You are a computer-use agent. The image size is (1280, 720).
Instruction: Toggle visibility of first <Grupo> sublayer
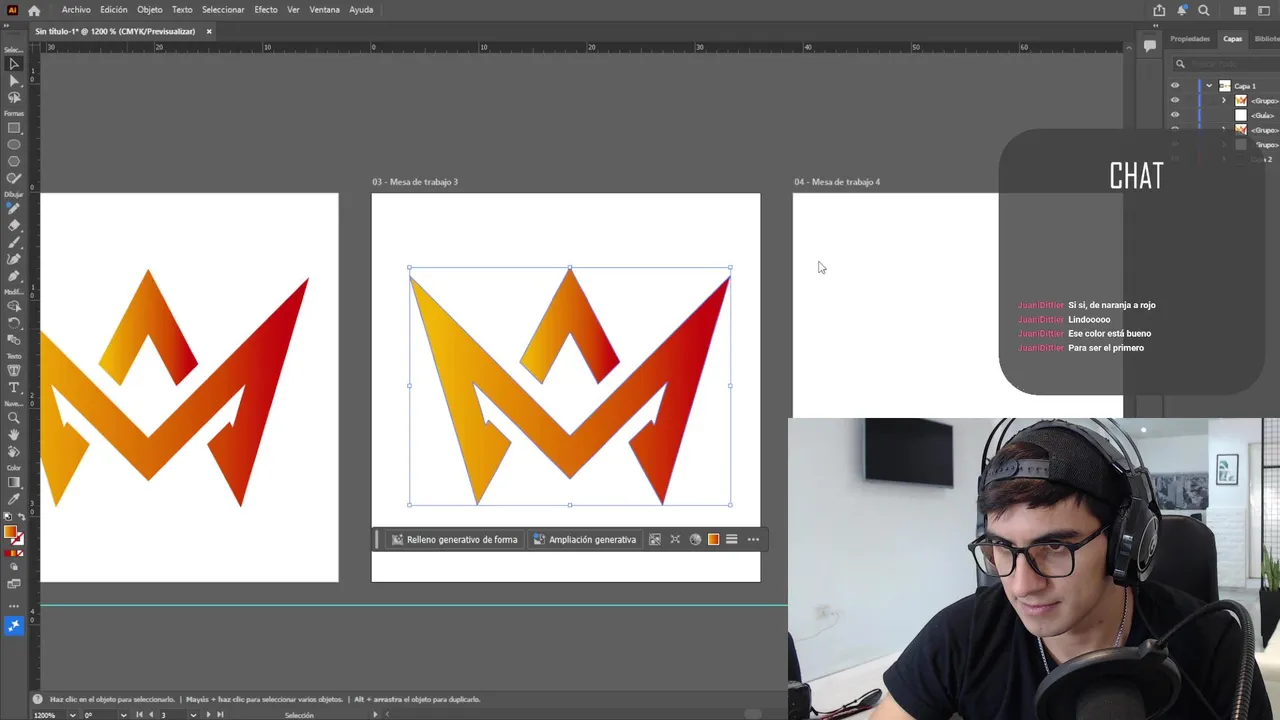point(1175,100)
